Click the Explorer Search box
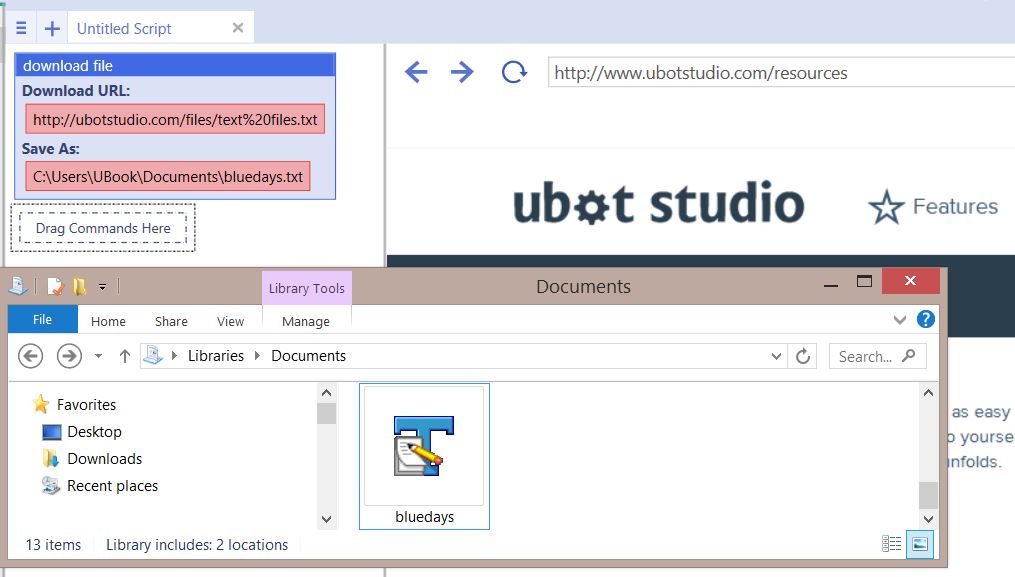The height and width of the screenshot is (577, 1015). click(877, 356)
